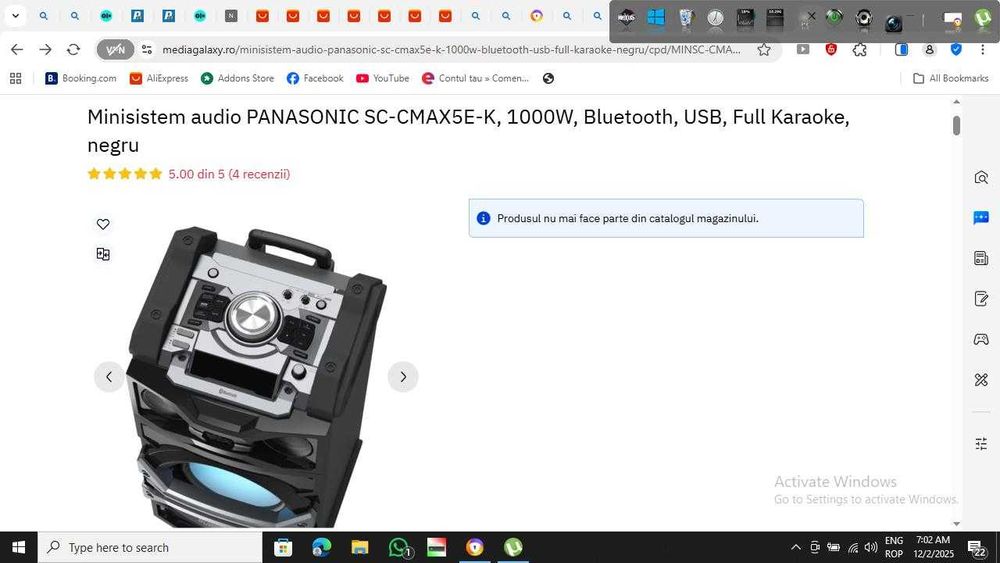Open the sidebar search lens icon
Image resolution: width=1000 pixels, height=563 pixels.
click(981, 177)
